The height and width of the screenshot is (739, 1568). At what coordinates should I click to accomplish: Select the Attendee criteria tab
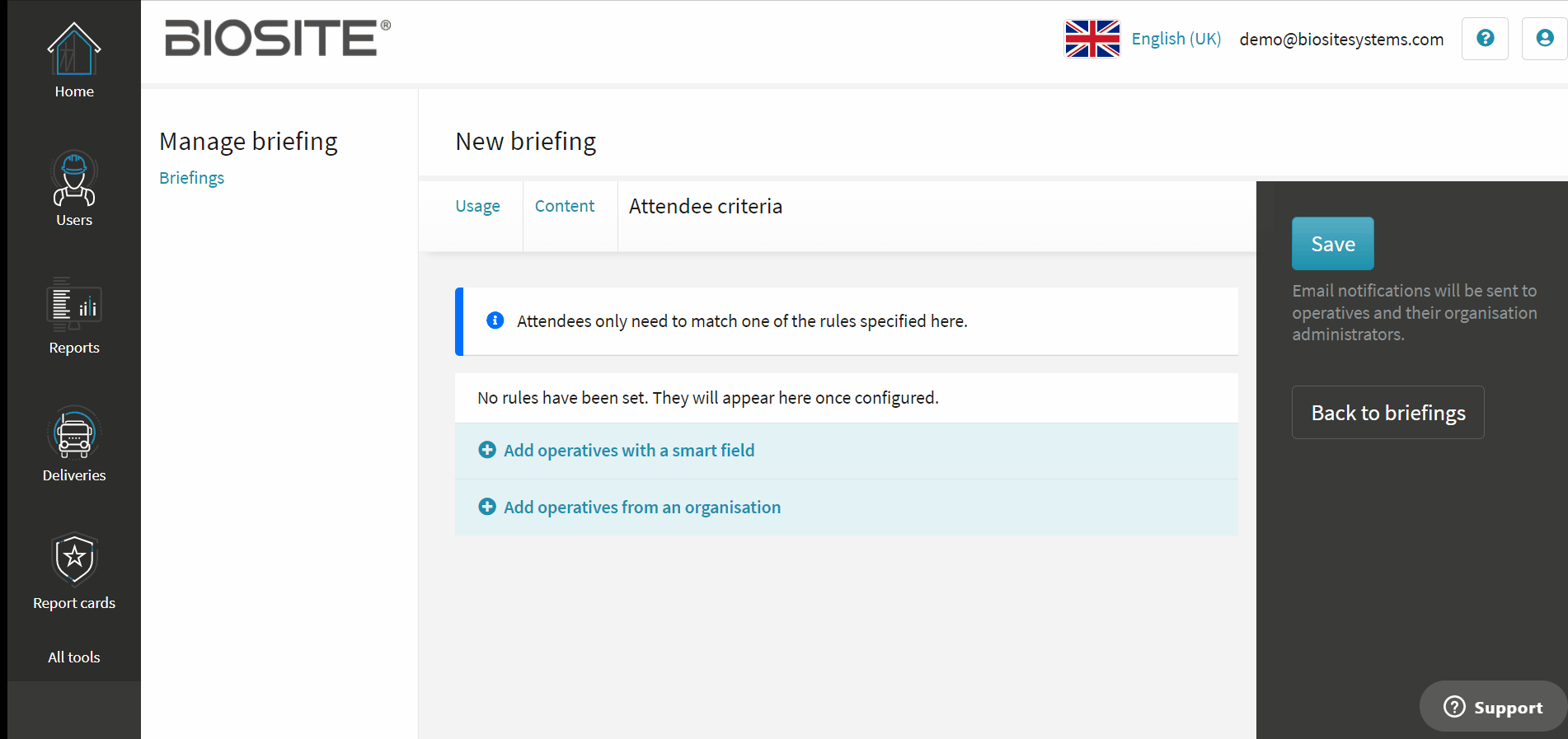pyautogui.click(x=706, y=206)
